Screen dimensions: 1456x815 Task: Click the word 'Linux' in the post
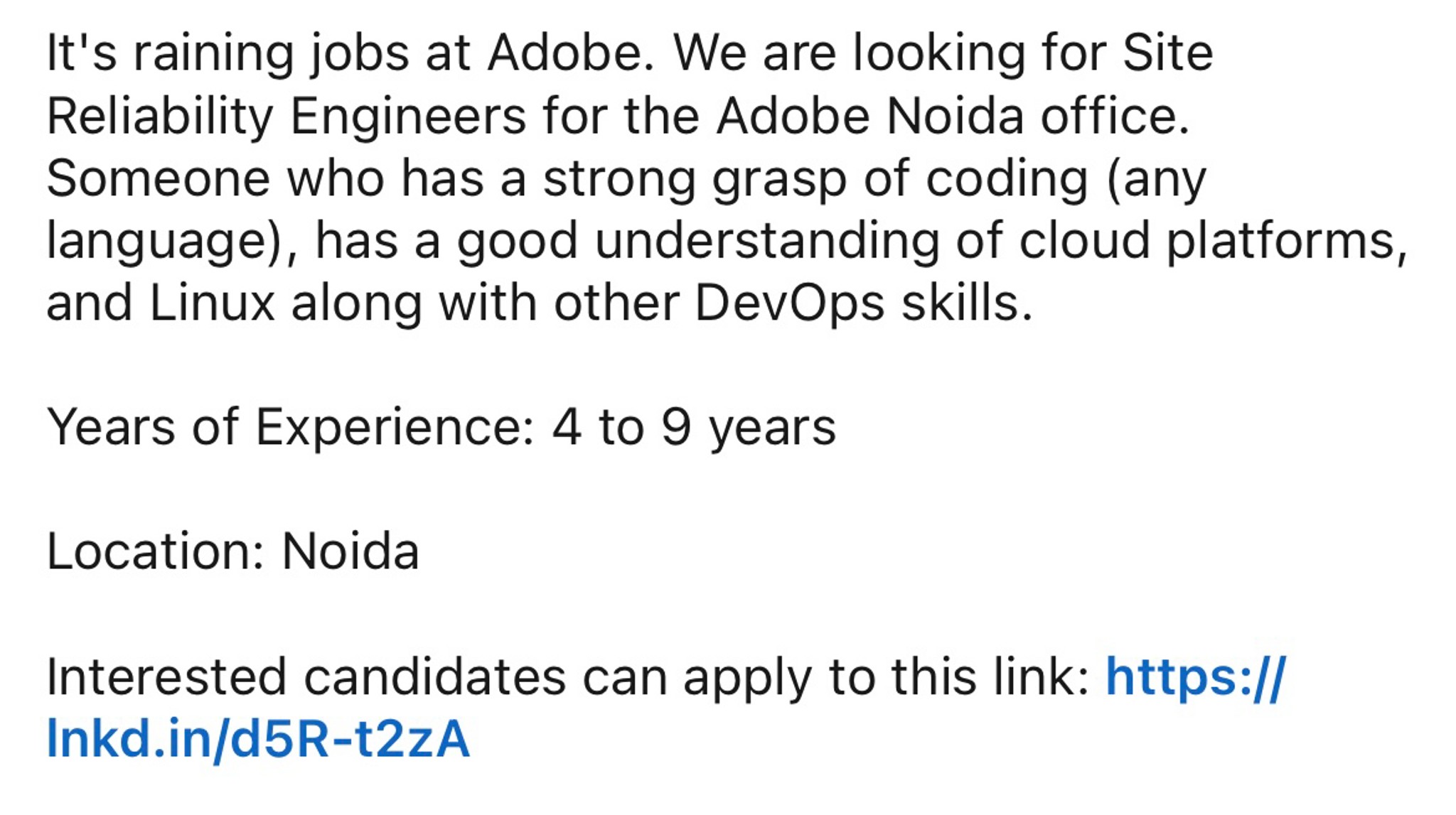212,303
